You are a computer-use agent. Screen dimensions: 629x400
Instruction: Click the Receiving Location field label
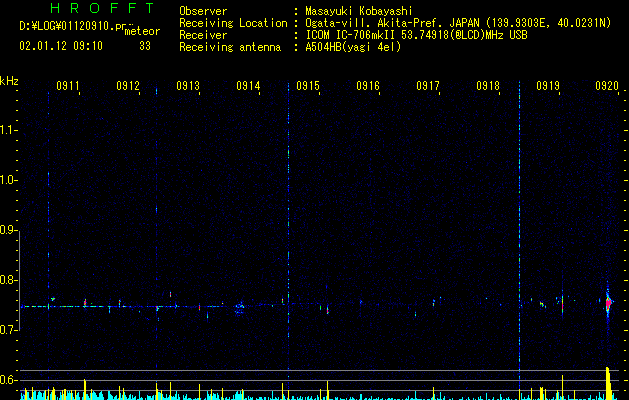pos(233,23)
